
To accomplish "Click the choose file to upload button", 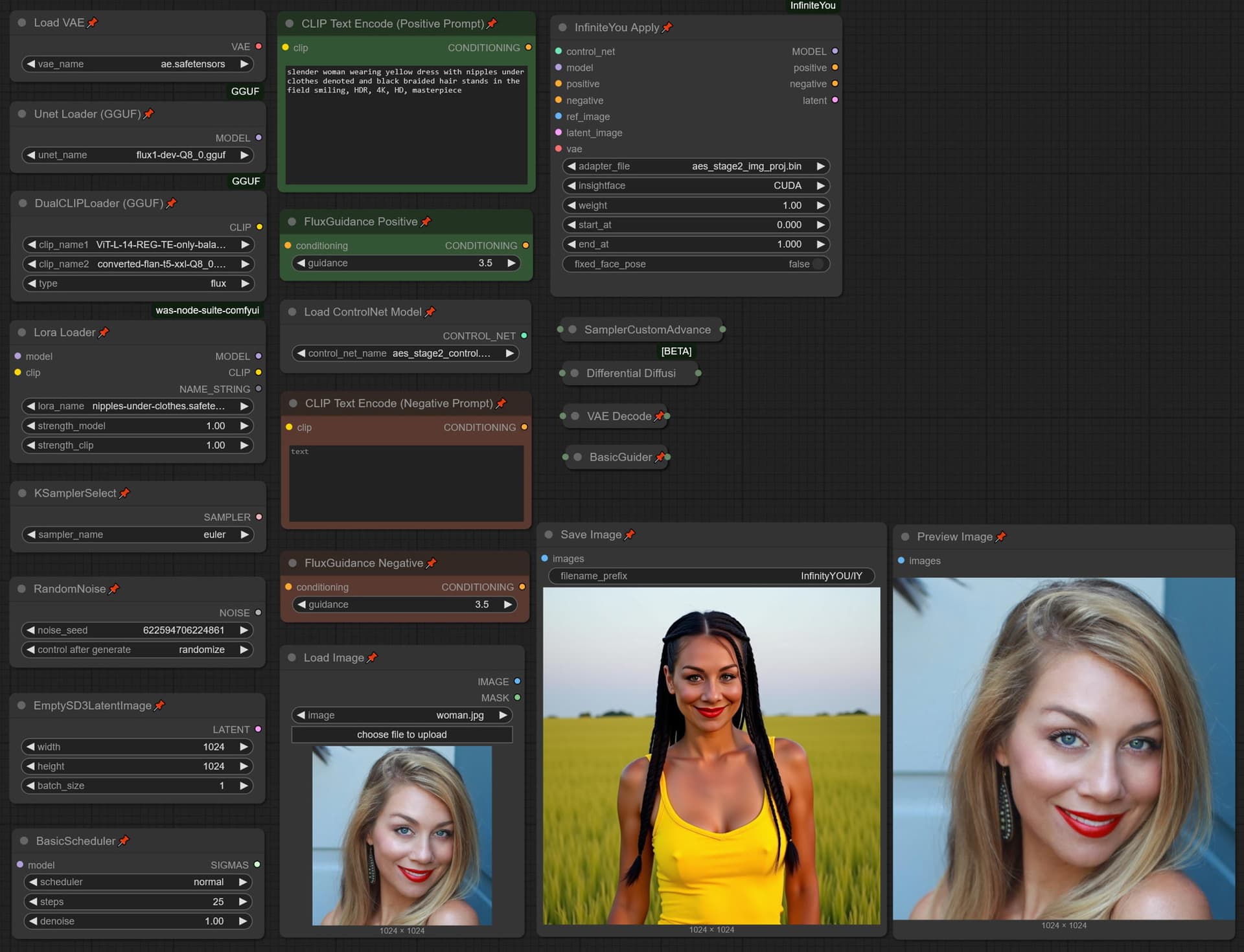I will point(402,735).
